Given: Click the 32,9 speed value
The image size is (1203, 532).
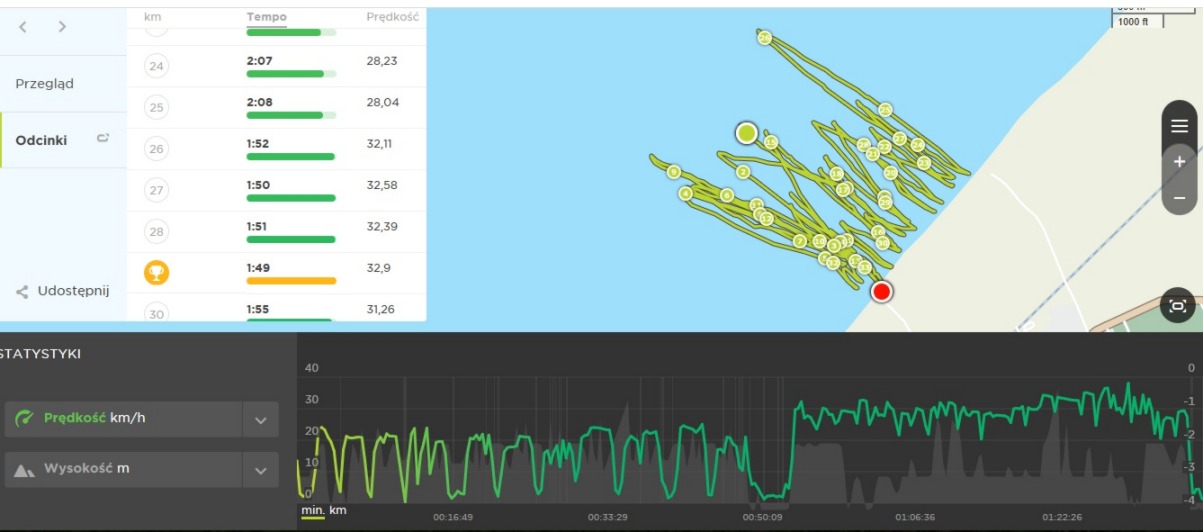Looking at the screenshot, I should coord(379,268).
